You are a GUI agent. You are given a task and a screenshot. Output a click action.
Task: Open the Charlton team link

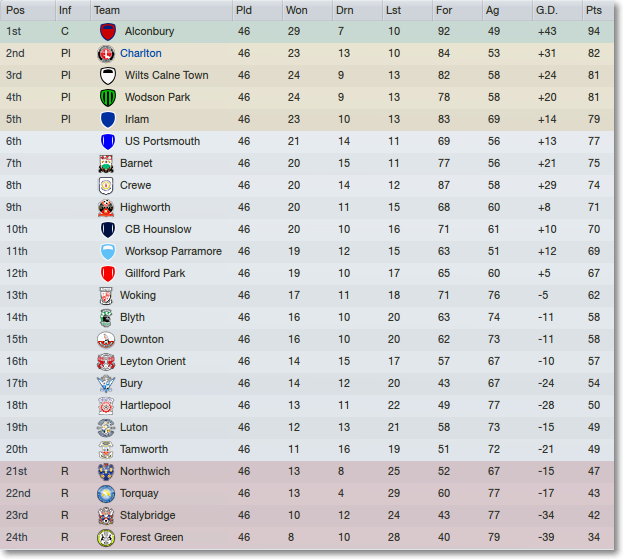click(x=141, y=53)
